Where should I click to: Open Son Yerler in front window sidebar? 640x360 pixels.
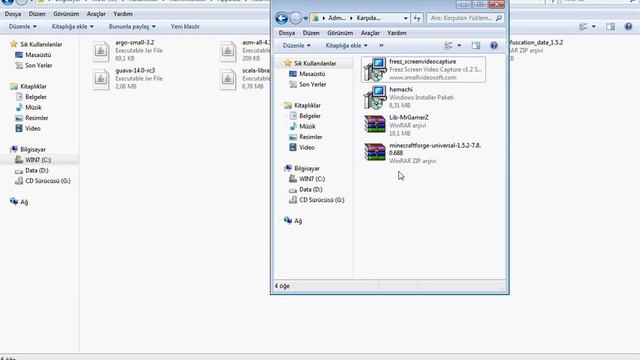point(313,84)
